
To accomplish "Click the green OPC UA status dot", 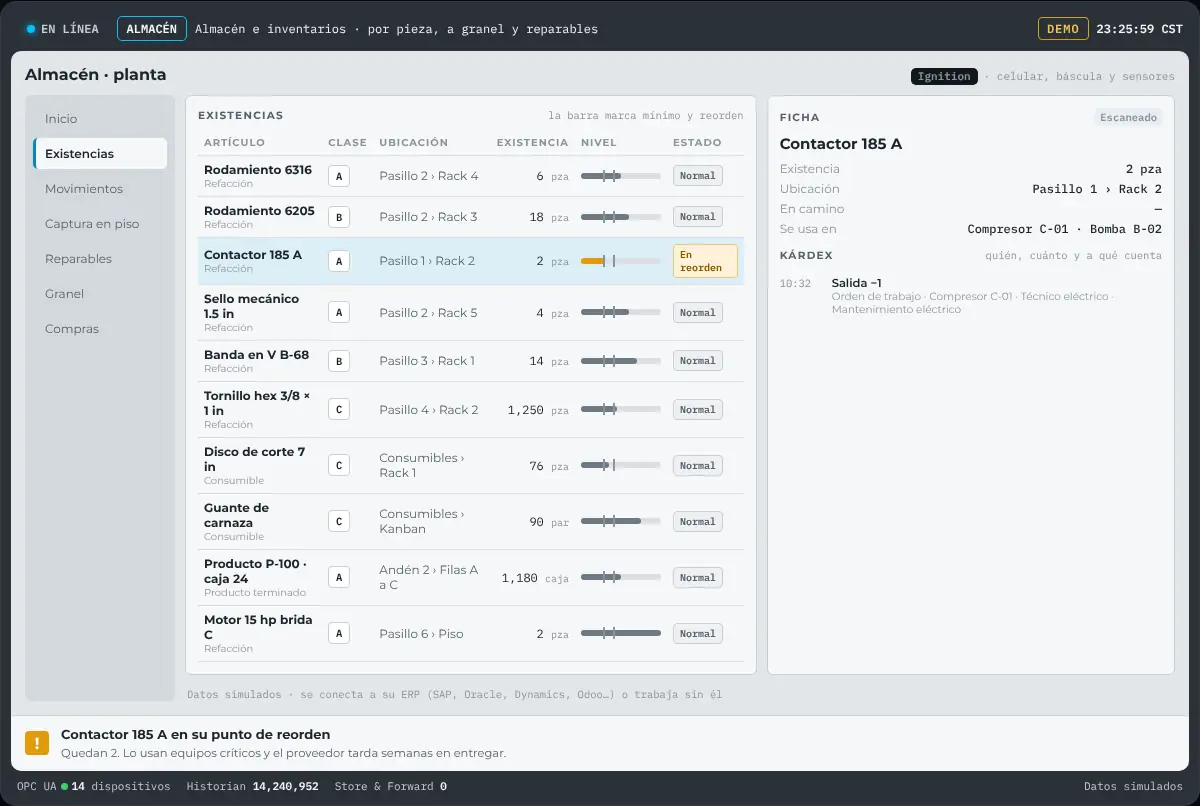I will pos(64,787).
